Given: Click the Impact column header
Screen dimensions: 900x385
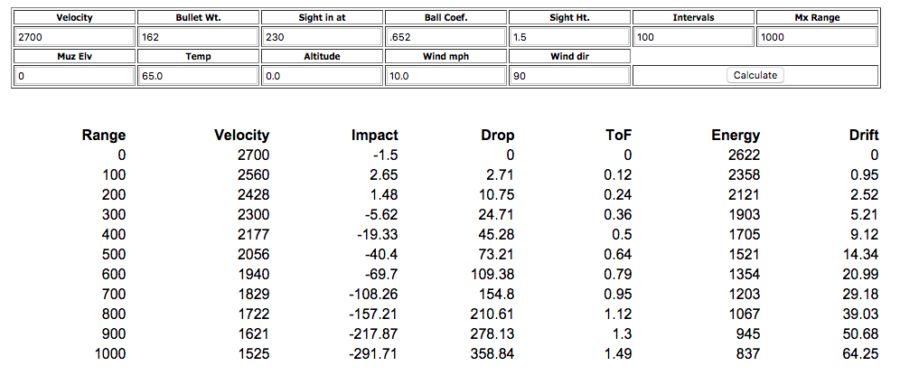Looking at the screenshot, I should (375, 135).
